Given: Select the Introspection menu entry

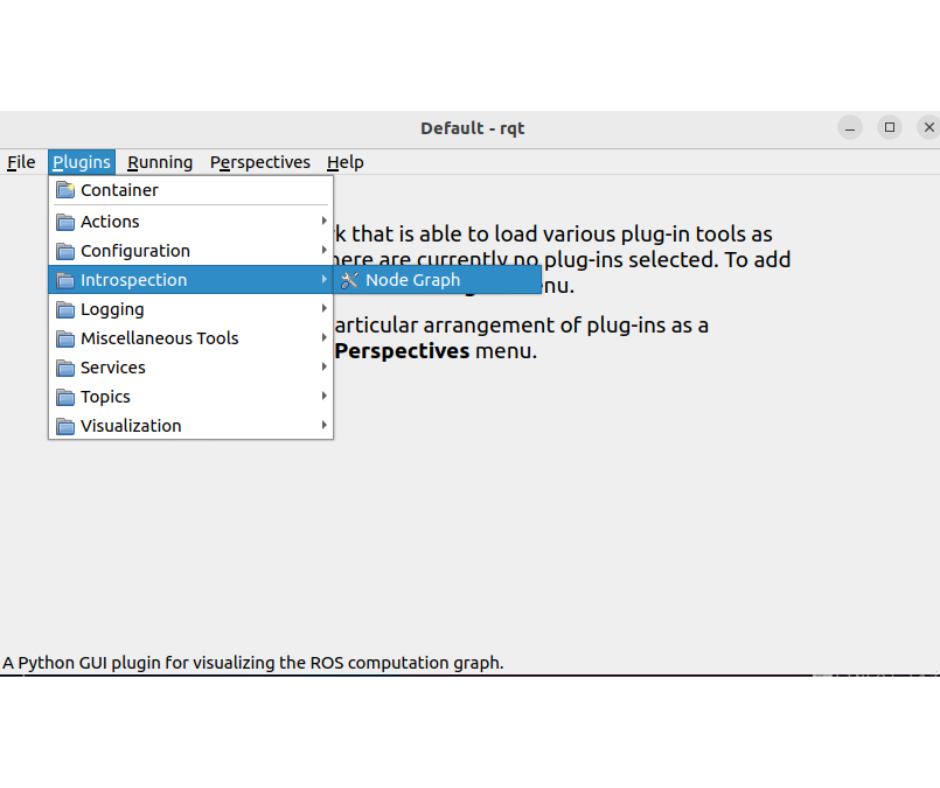Looking at the screenshot, I should [x=134, y=280].
